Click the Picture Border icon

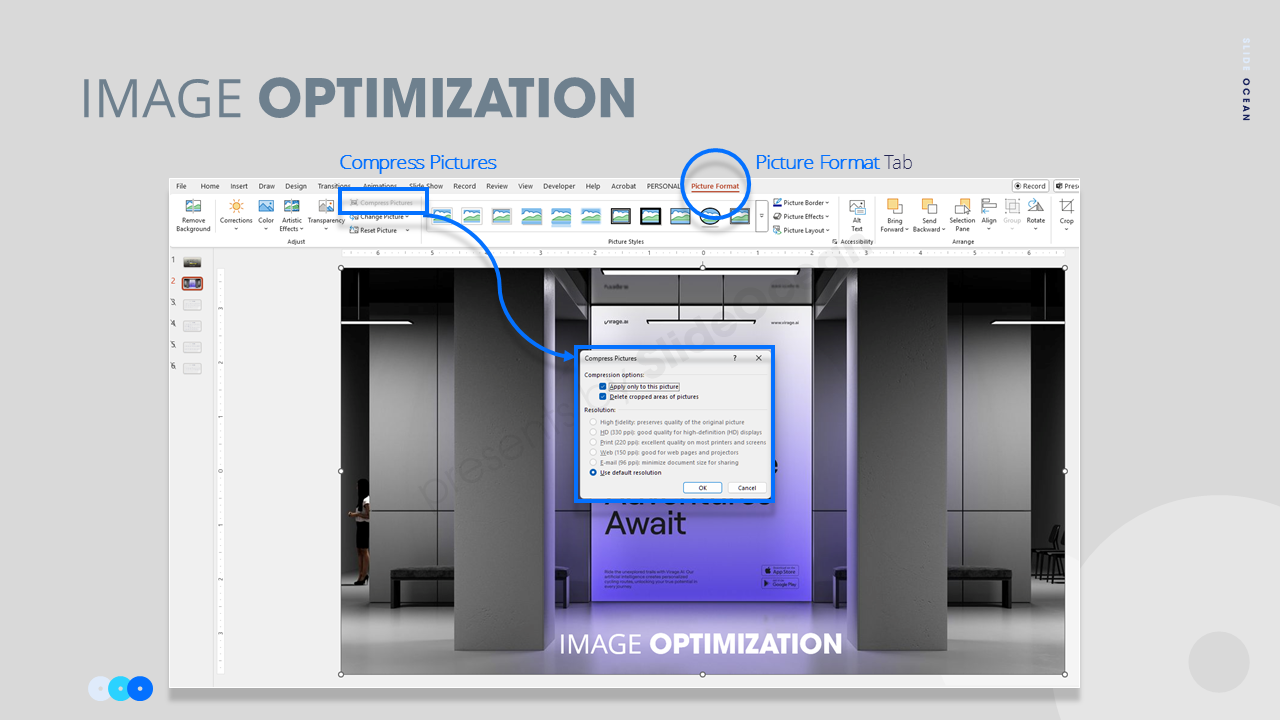[x=778, y=202]
